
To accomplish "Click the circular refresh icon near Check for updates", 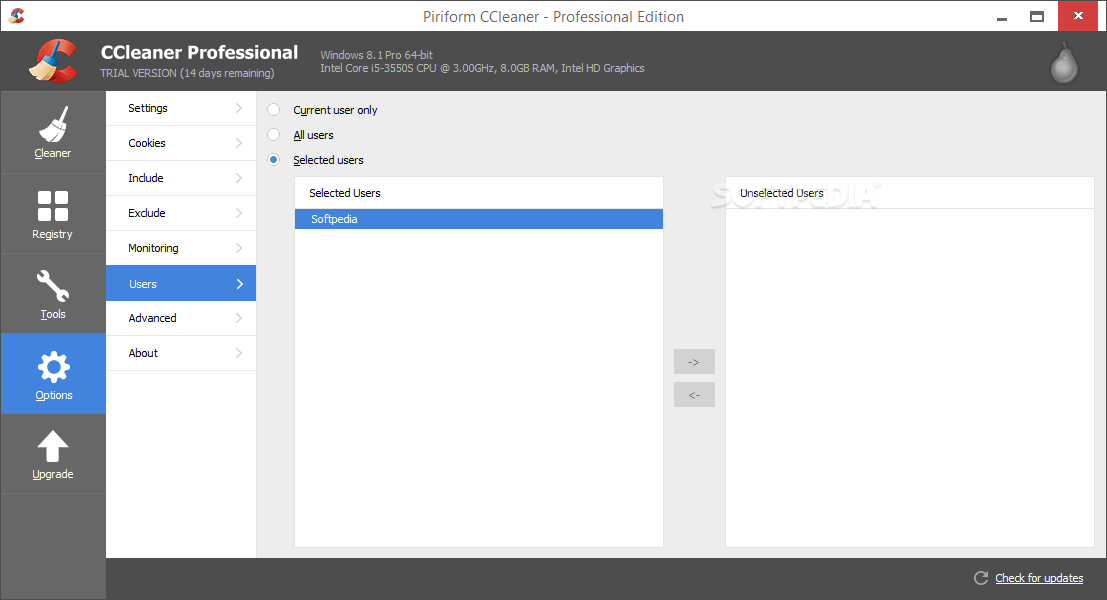I will tap(980, 577).
